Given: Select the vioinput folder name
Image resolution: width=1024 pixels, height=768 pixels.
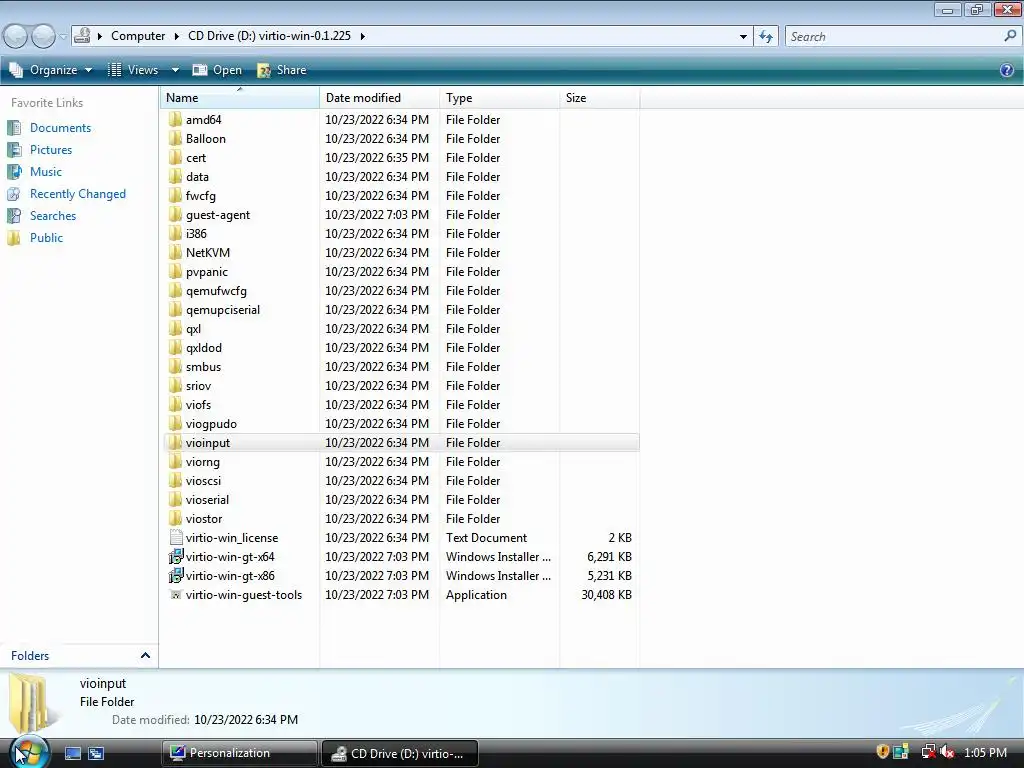Looking at the screenshot, I should tap(208, 443).
